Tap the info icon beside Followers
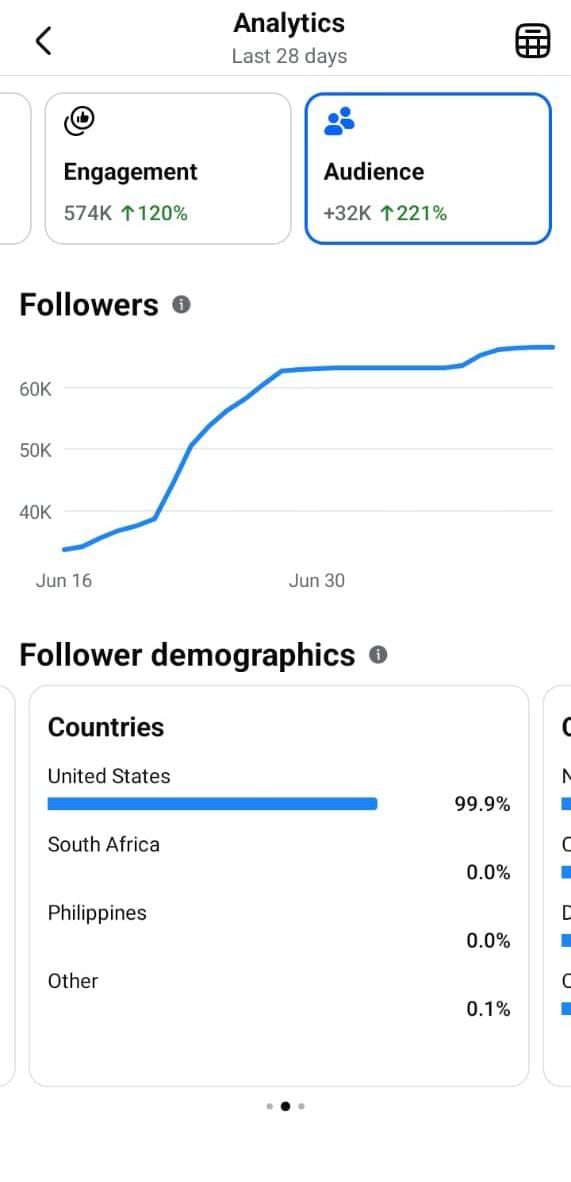Image resolution: width=571 pixels, height=1182 pixels. (181, 305)
